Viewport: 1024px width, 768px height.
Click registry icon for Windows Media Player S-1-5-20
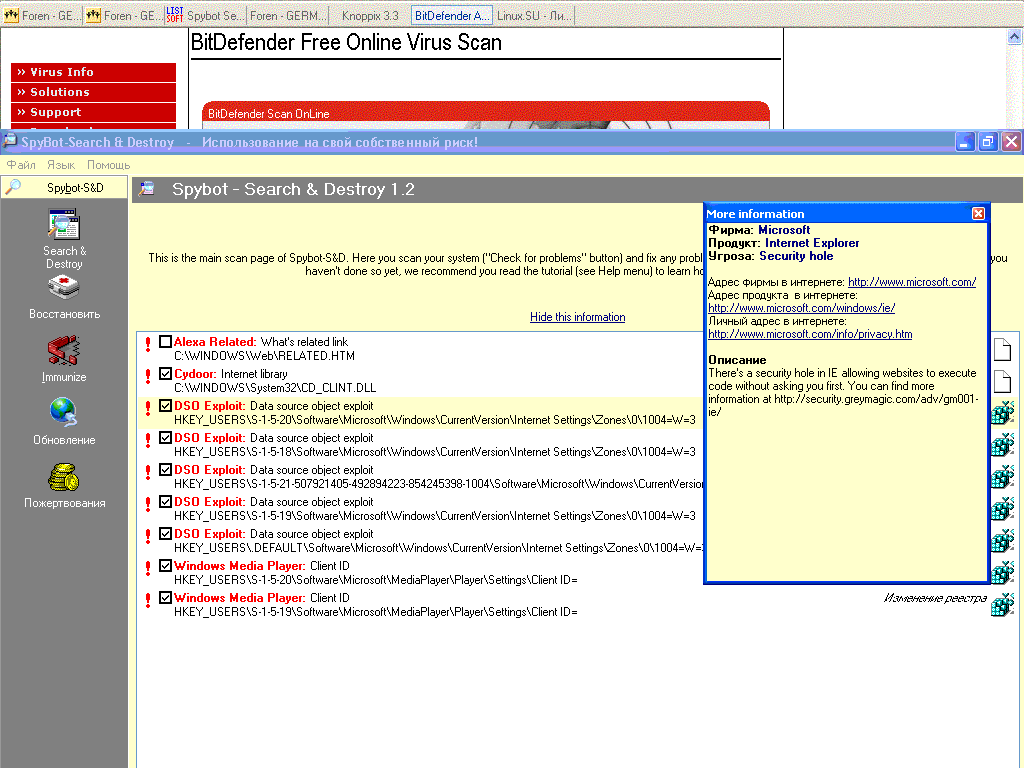click(x=1002, y=573)
